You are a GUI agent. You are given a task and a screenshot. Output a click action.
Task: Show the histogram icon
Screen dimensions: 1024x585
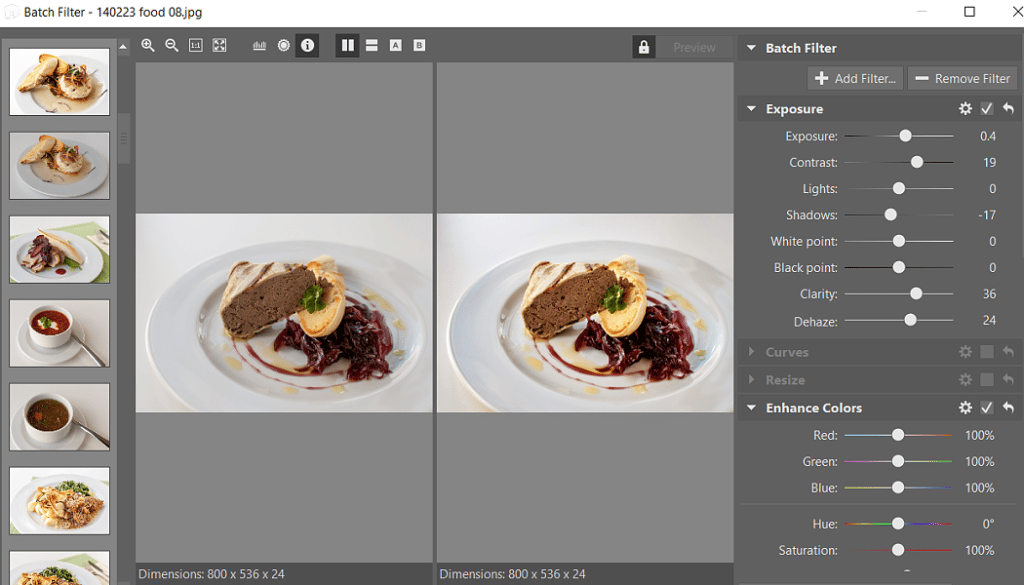click(x=259, y=46)
